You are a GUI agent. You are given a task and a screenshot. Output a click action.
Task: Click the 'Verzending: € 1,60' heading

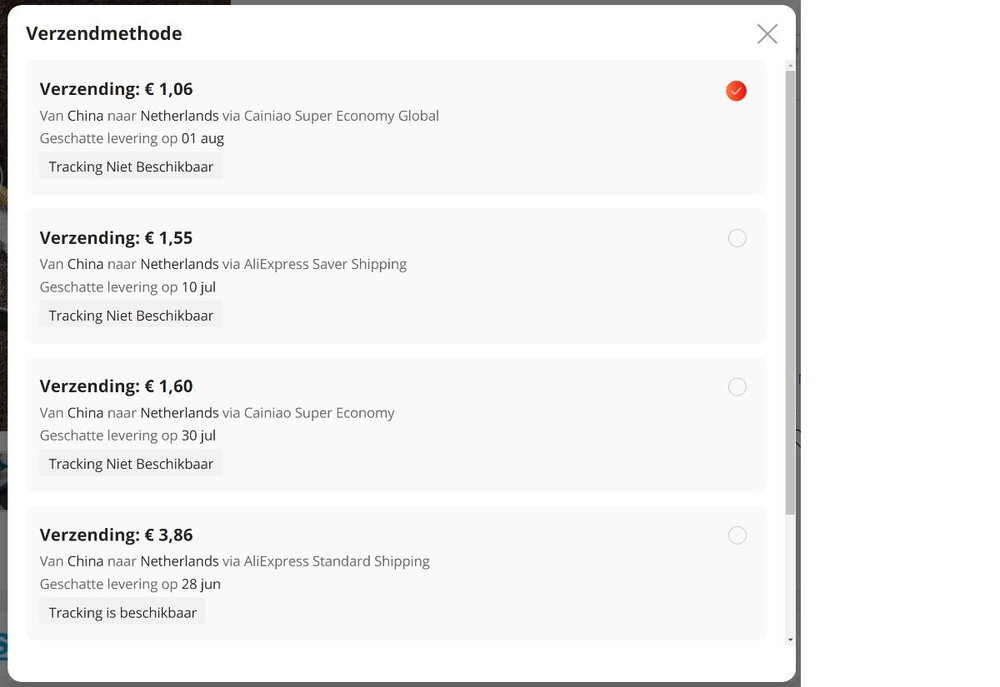116,386
